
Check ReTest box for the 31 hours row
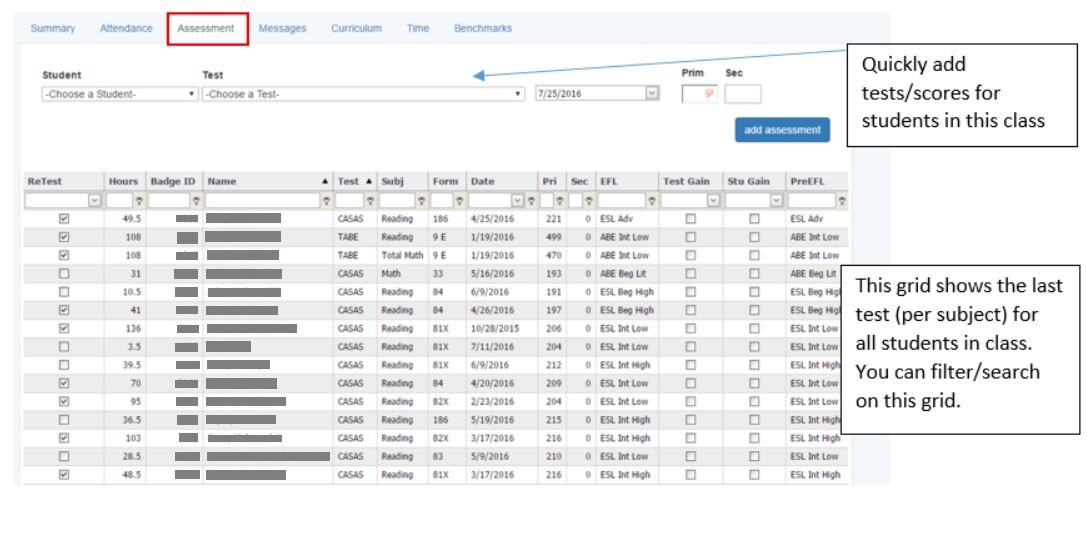(65, 273)
